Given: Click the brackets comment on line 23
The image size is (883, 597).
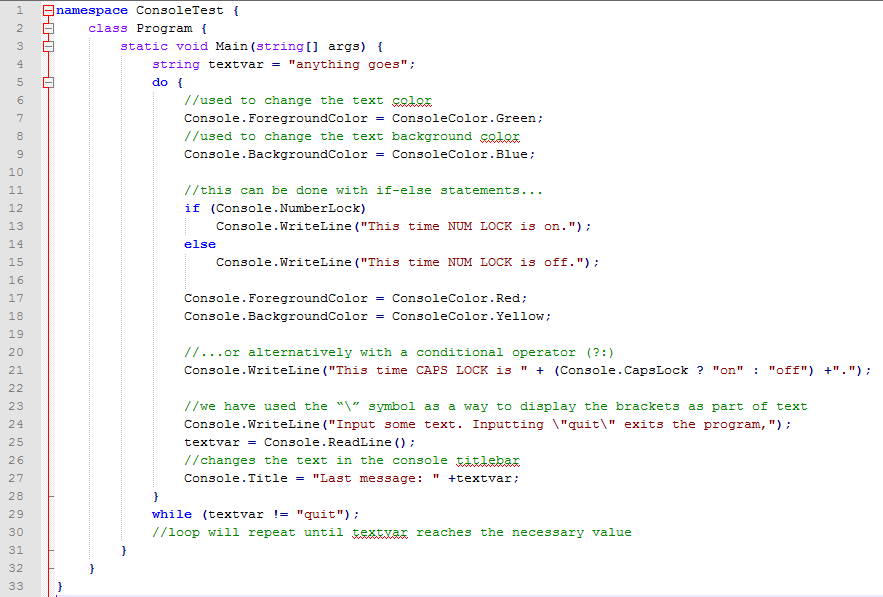Looking at the screenshot, I should pos(496,407).
